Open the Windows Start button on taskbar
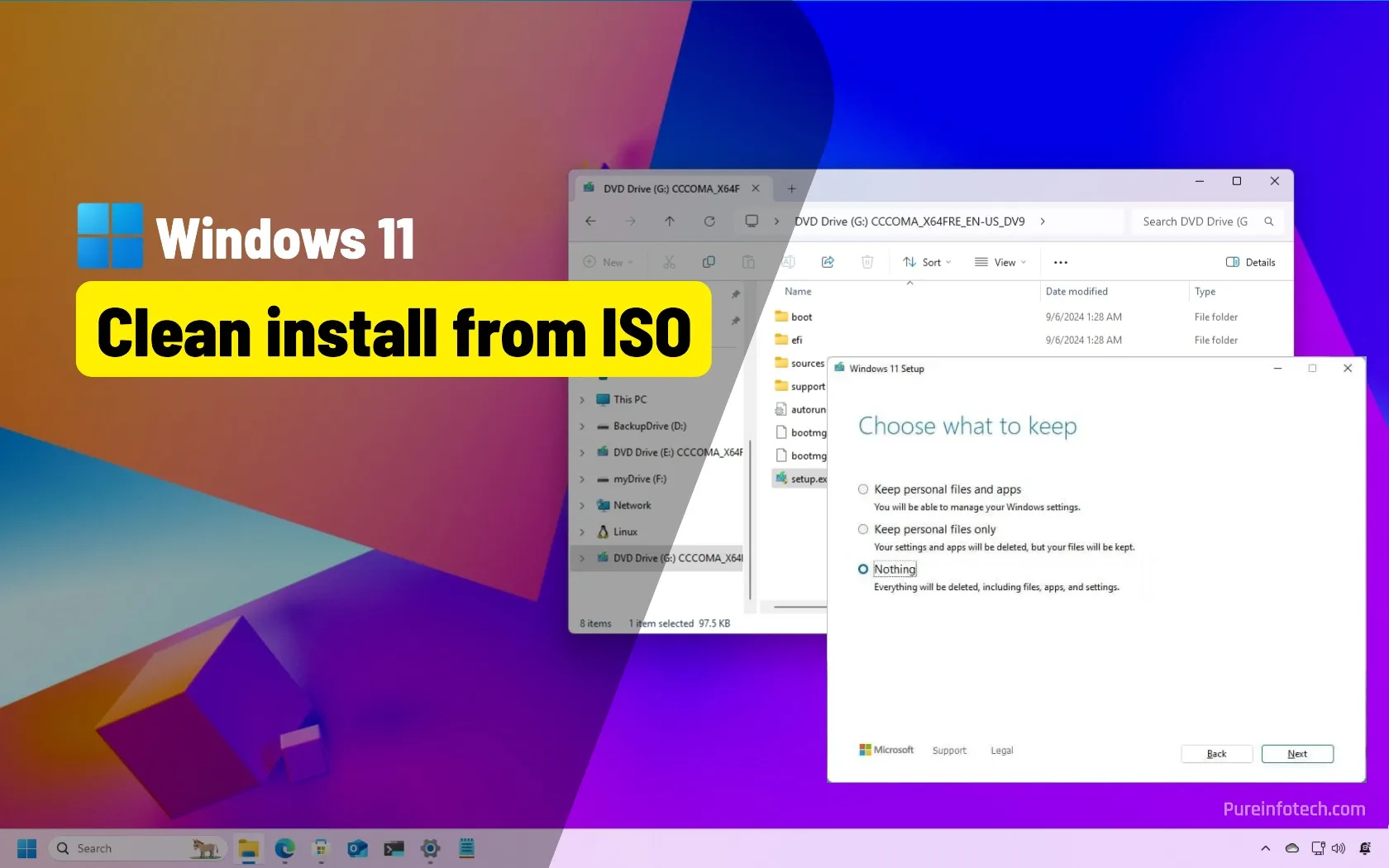 click(x=26, y=848)
